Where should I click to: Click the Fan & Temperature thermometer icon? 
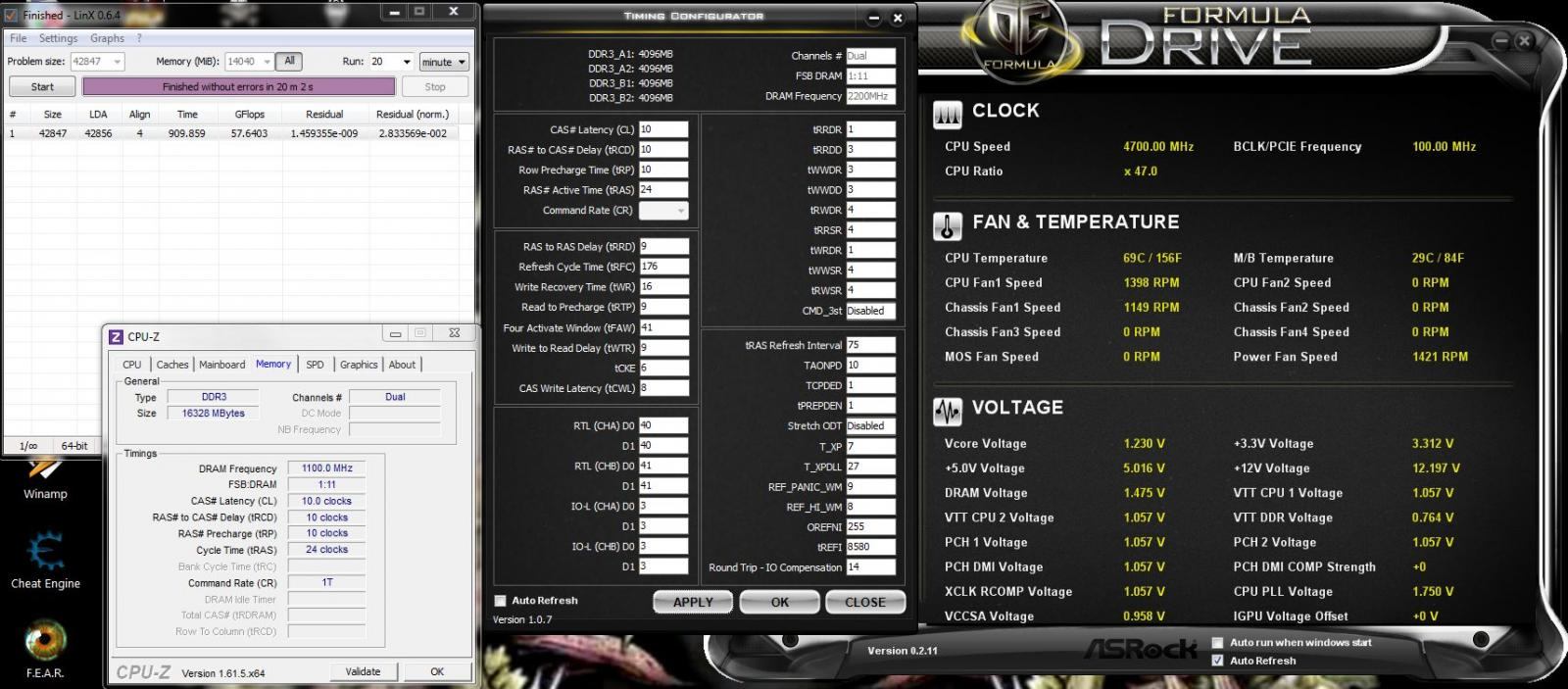click(947, 226)
